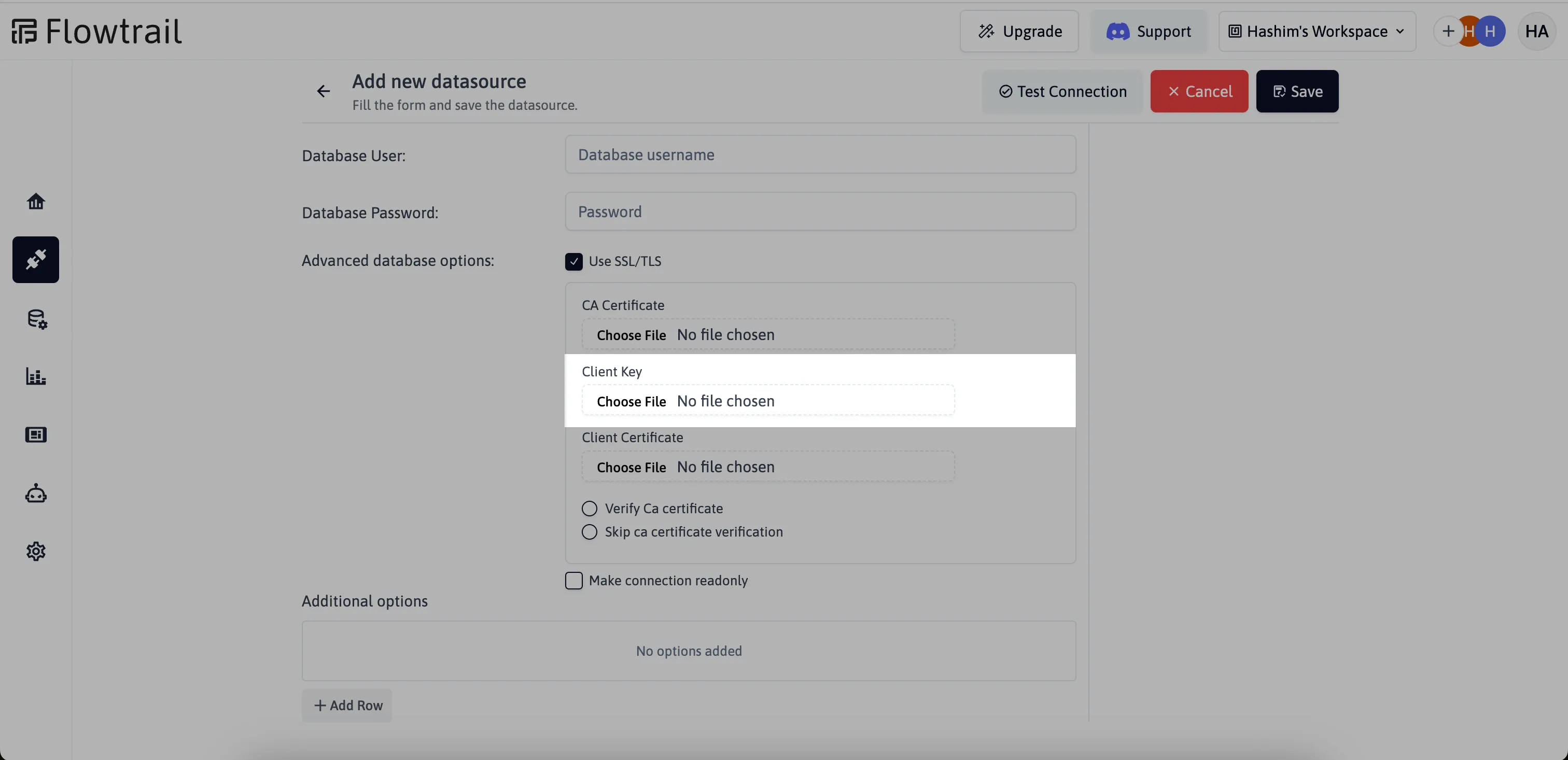Click the Upgrade button
Image resolution: width=1568 pixels, height=760 pixels.
click(x=1019, y=31)
